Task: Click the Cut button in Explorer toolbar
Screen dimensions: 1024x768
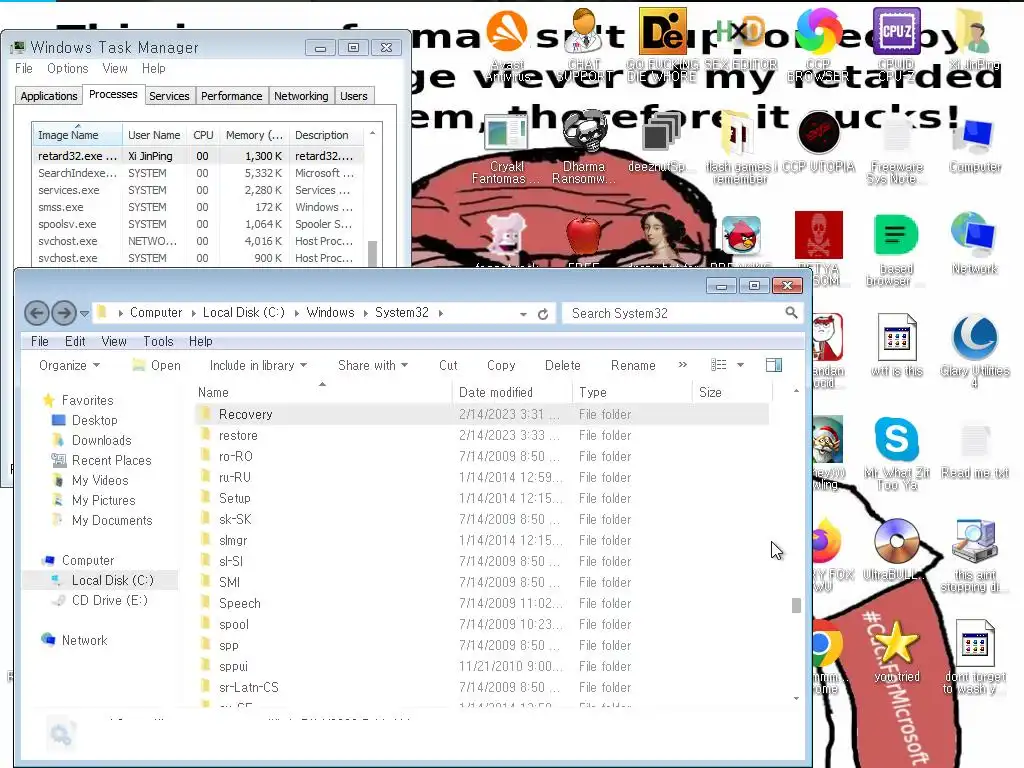Action: (x=448, y=366)
